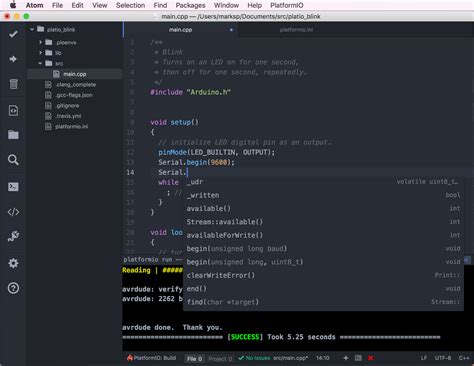This screenshot has width=474, height=366.
Task: Choose available() autocomplete suggestion
Action: 323,208
